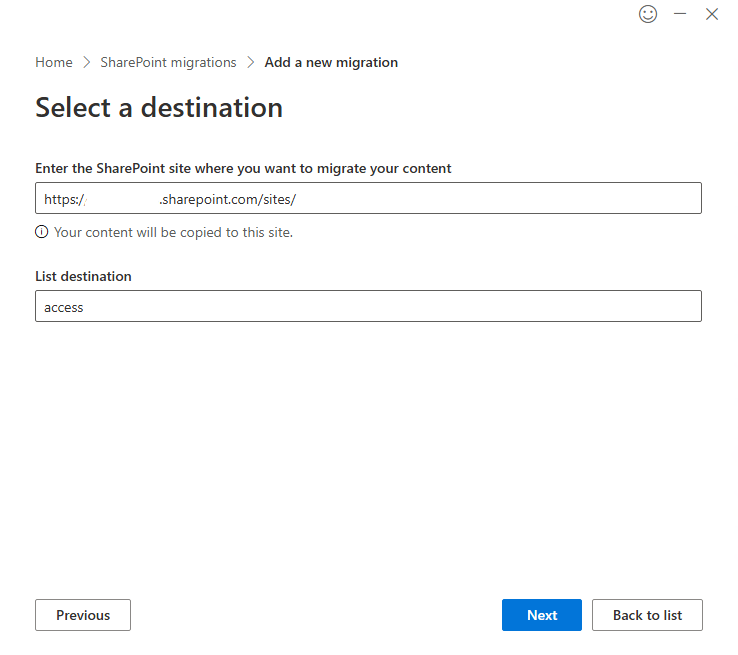Click the chevron after the Home breadcrumb
Viewport: 738px width, 655px height.
(x=86, y=62)
